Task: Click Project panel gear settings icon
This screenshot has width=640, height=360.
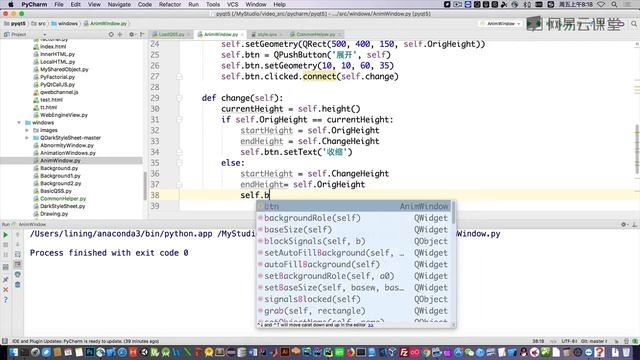Action: (x=131, y=35)
